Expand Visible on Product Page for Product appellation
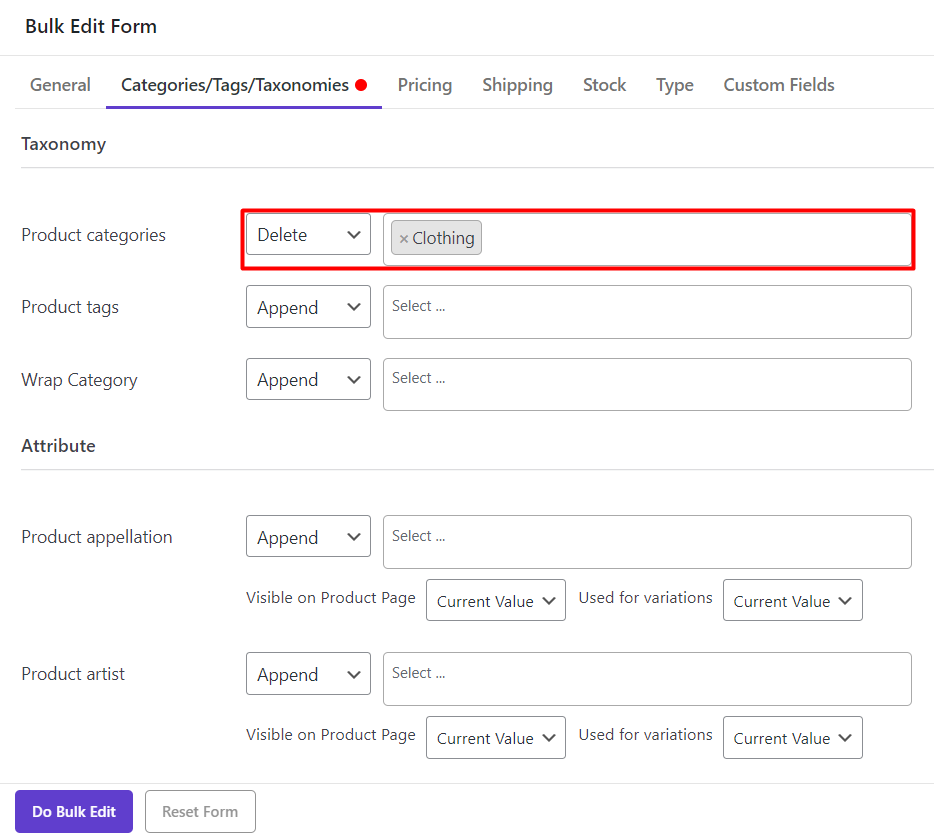This screenshot has height=838, width=934. click(495, 601)
